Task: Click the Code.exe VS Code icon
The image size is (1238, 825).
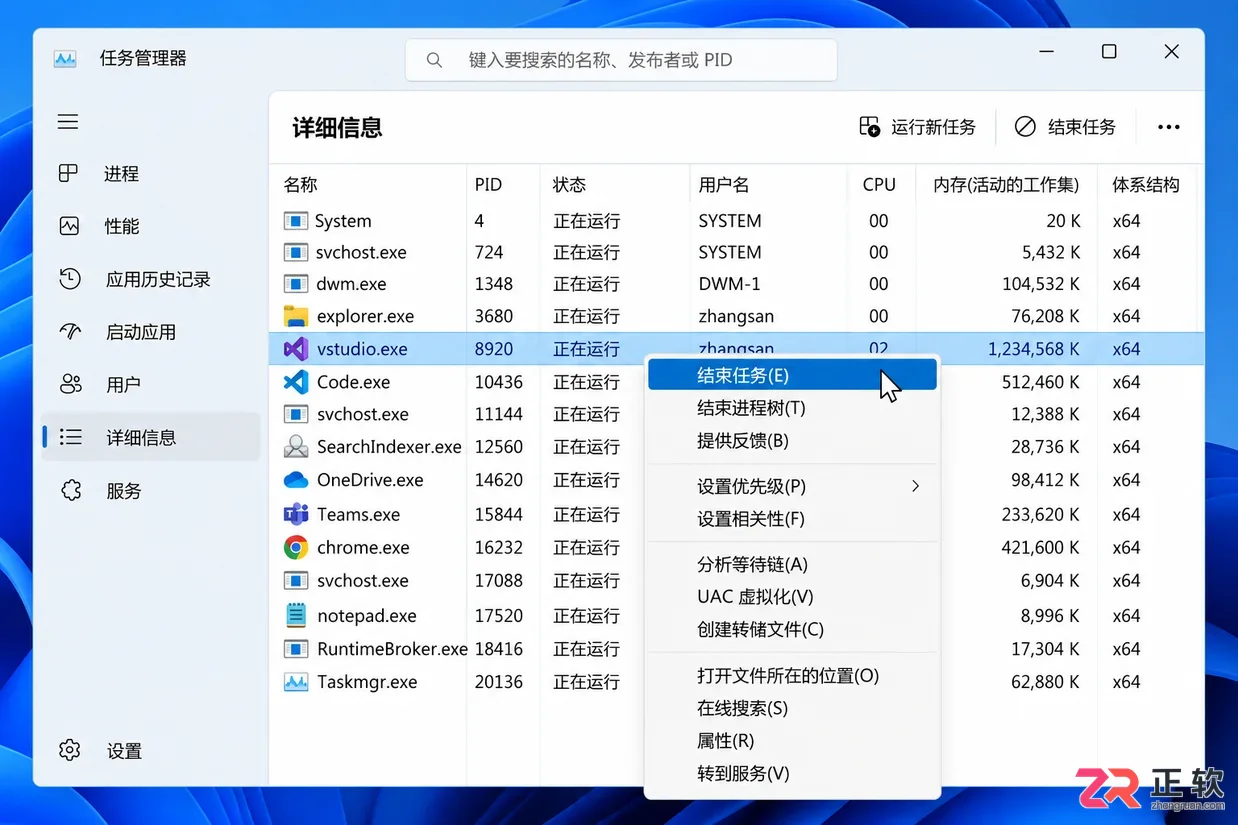Action: pyautogui.click(x=296, y=381)
